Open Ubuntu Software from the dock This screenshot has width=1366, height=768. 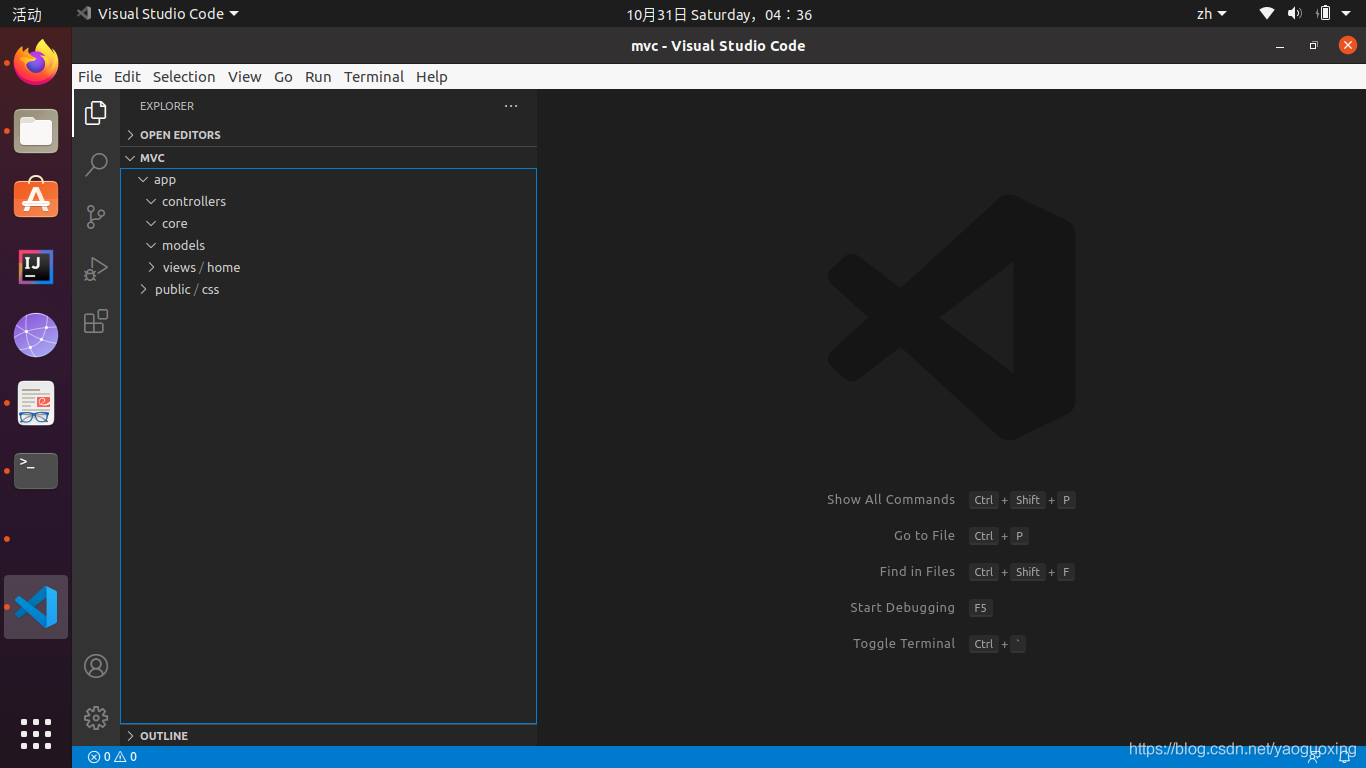coord(36,199)
